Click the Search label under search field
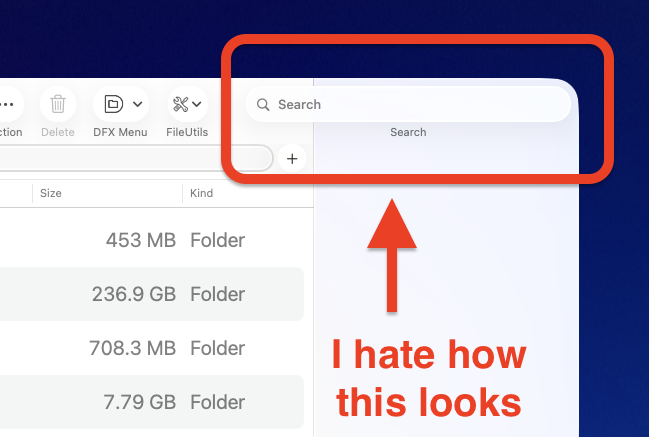Screen dimensions: 649x437 408,132
